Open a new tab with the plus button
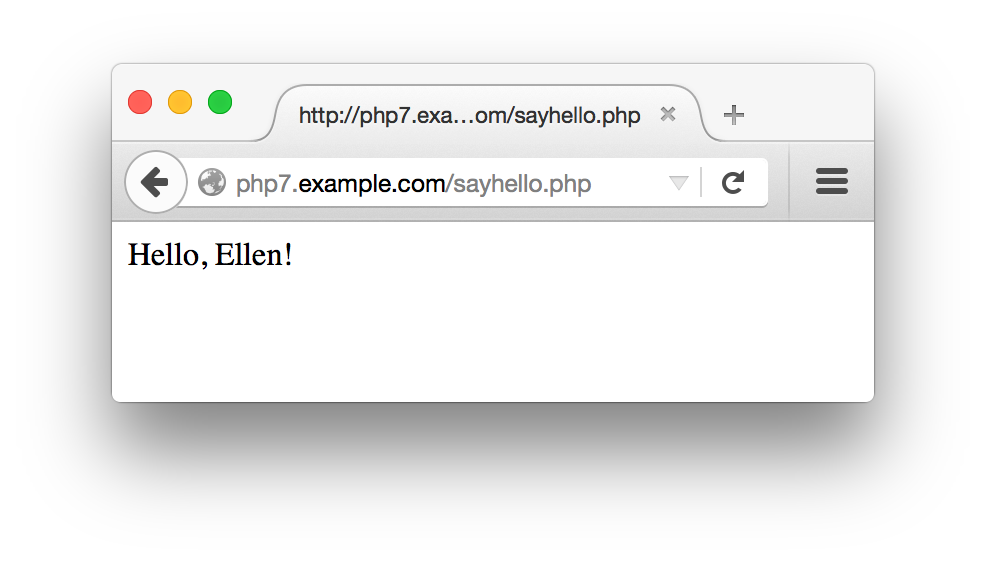 [x=734, y=115]
